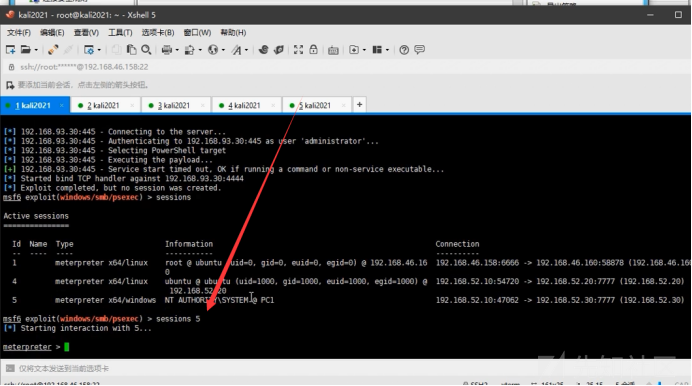Click the add-session arrow icon in hint bar
Viewport: 692px width, 386px height.
pyautogui.click(x=10, y=85)
